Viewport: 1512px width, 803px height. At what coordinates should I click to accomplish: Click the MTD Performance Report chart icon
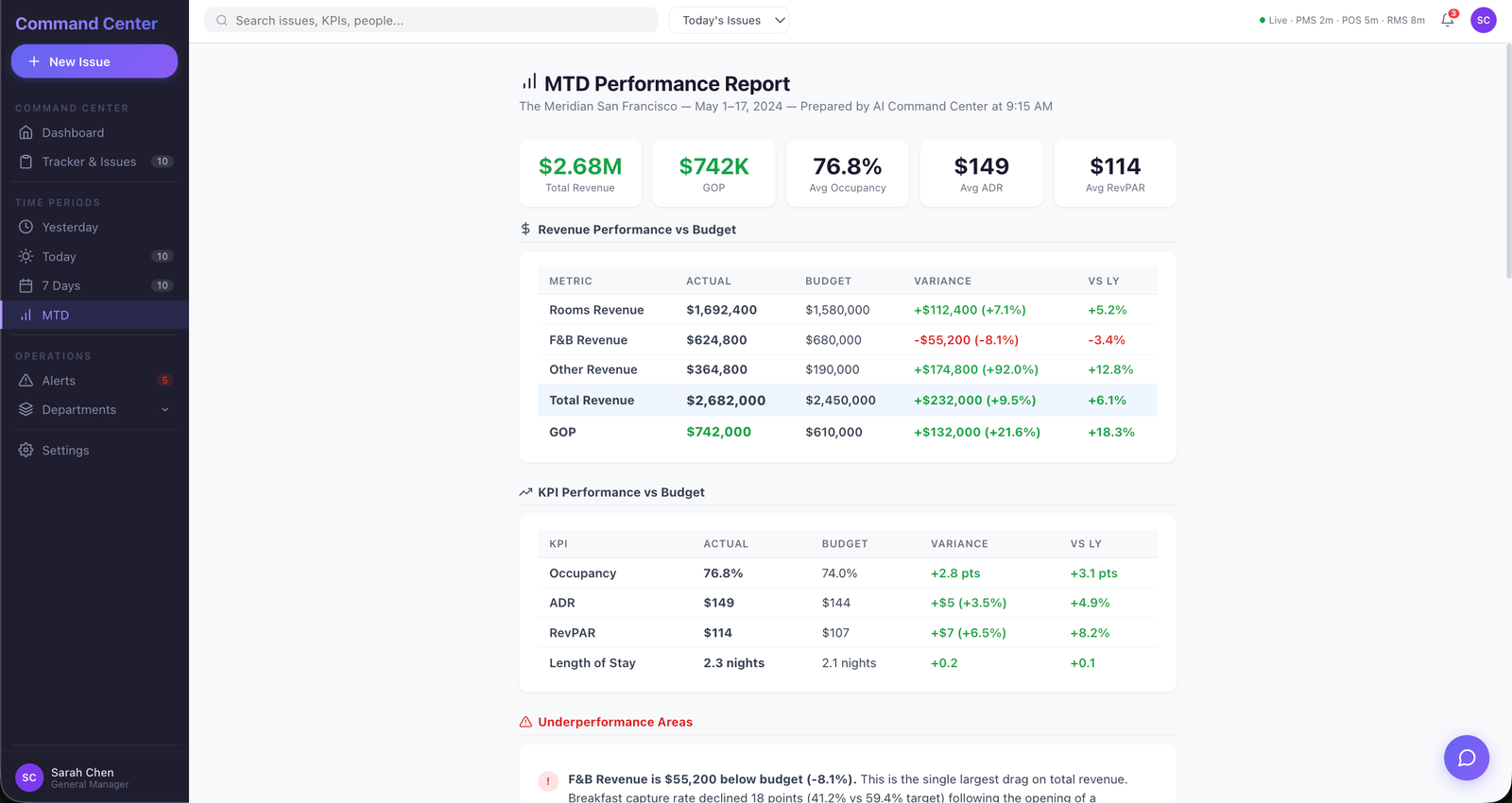click(529, 82)
